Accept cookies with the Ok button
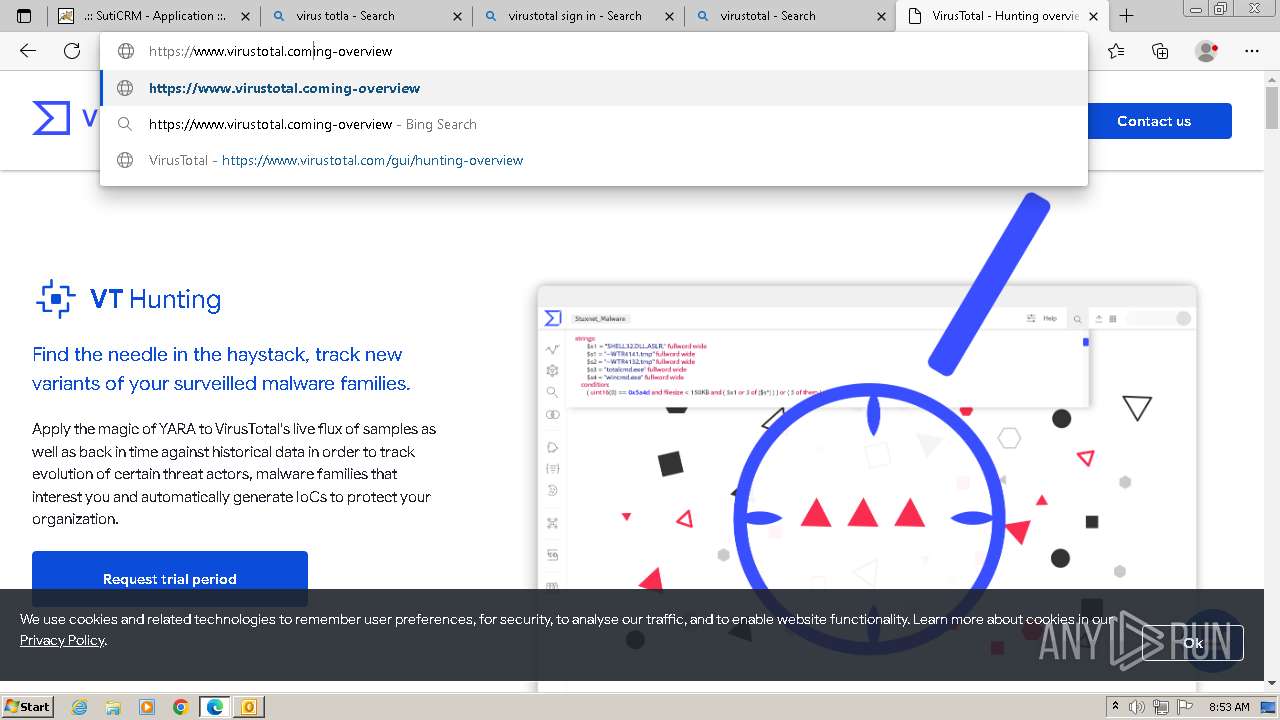Viewport: 1280px width, 720px height. point(1193,643)
